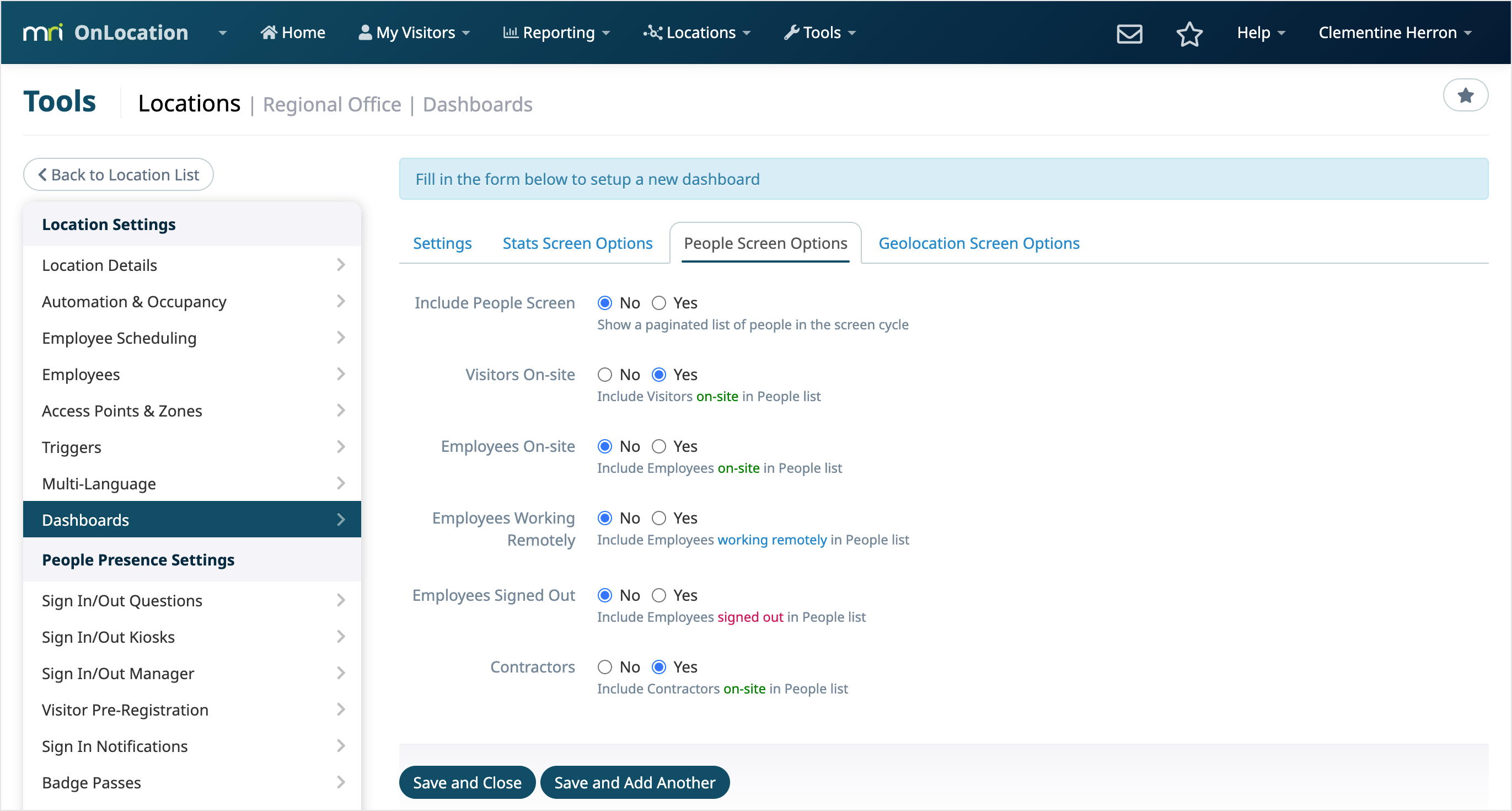
Task: Select No for Visitors On-site
Action: 605,374
